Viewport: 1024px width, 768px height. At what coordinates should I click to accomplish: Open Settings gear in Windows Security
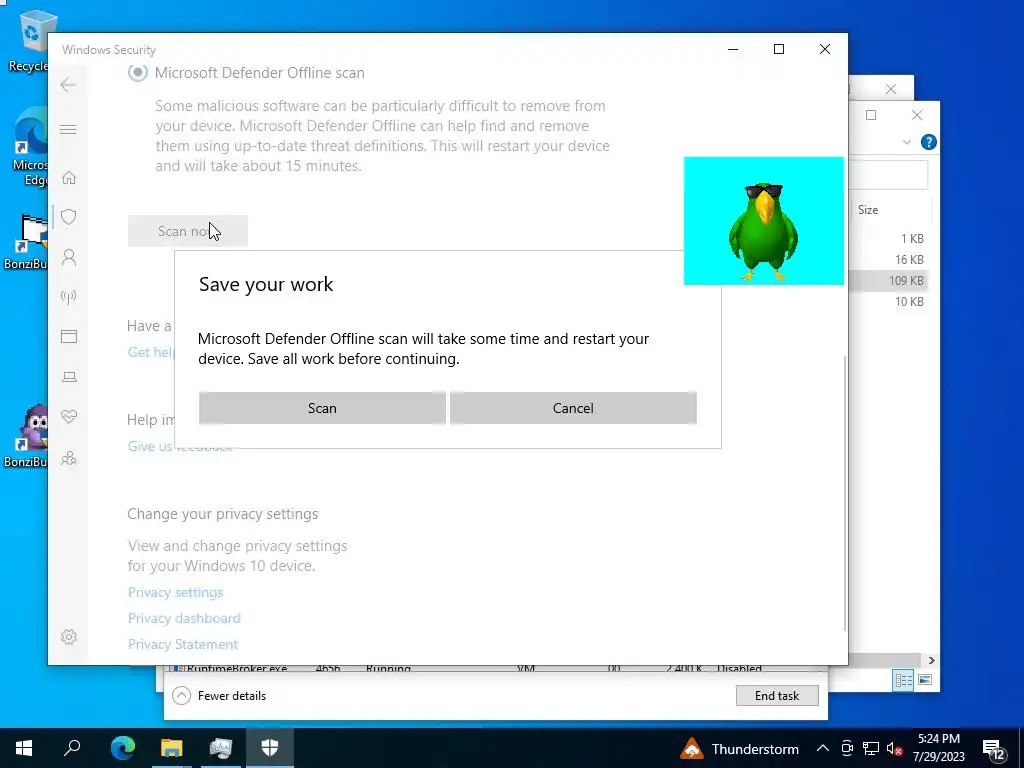69,637
